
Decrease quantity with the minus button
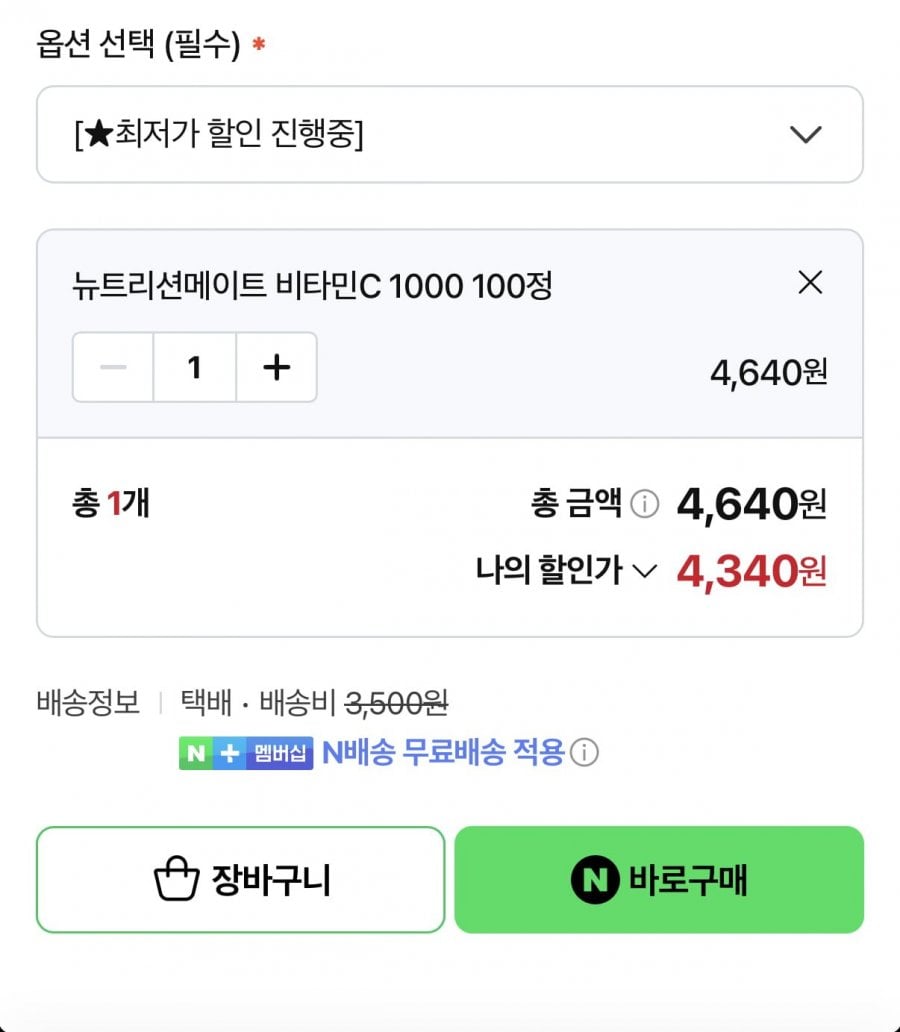click(113, 367)
